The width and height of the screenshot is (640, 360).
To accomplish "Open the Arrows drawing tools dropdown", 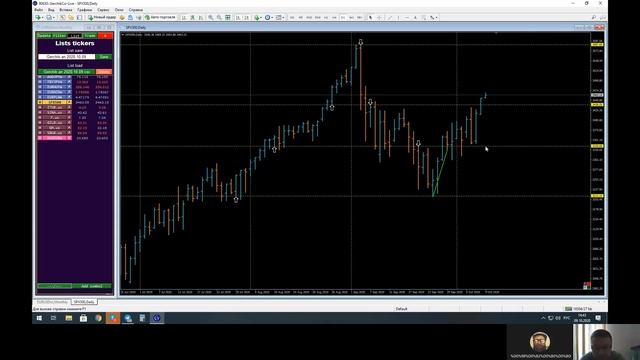I will click(x=433, y=18).
